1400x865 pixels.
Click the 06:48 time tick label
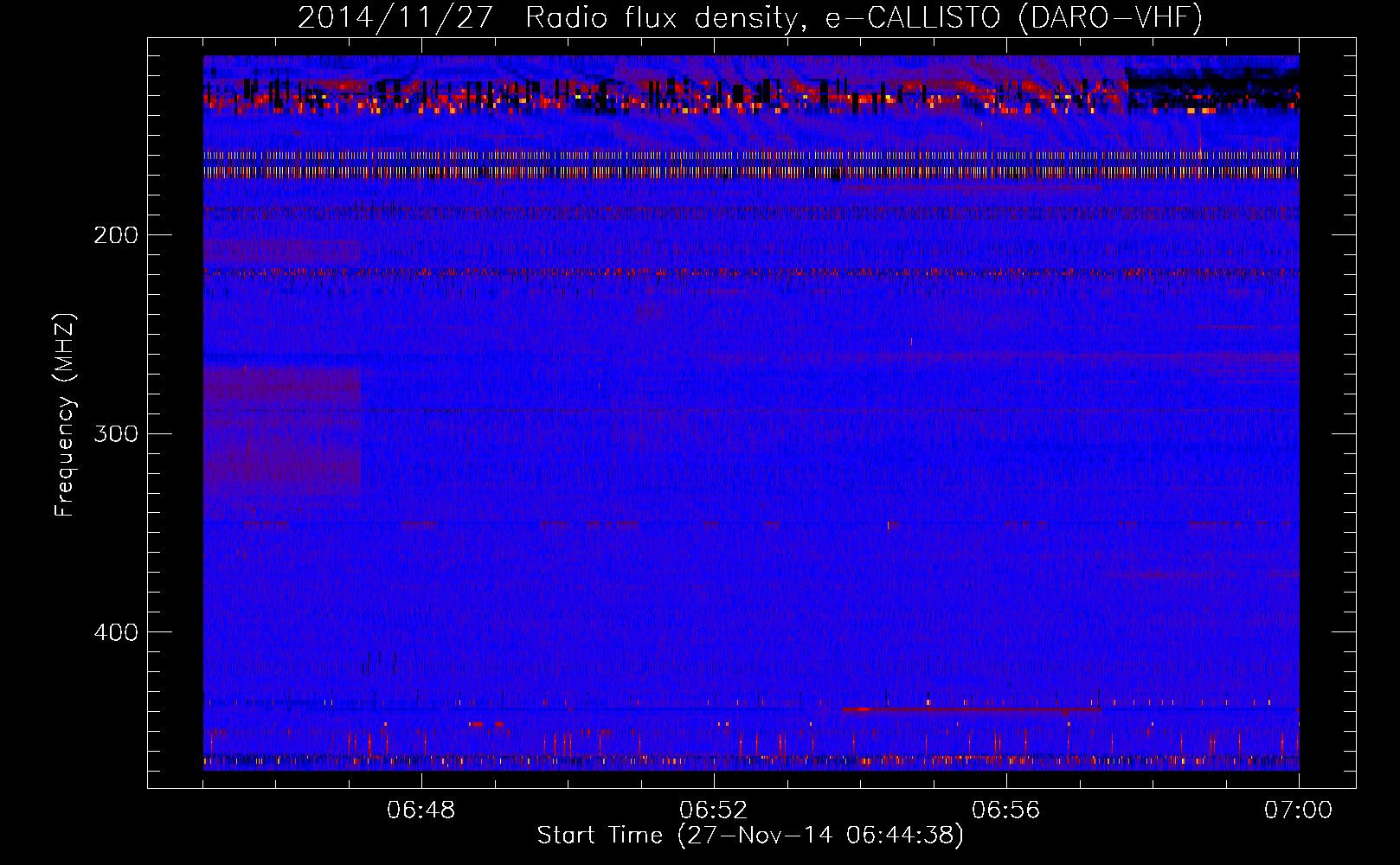[x=421, y=811]
